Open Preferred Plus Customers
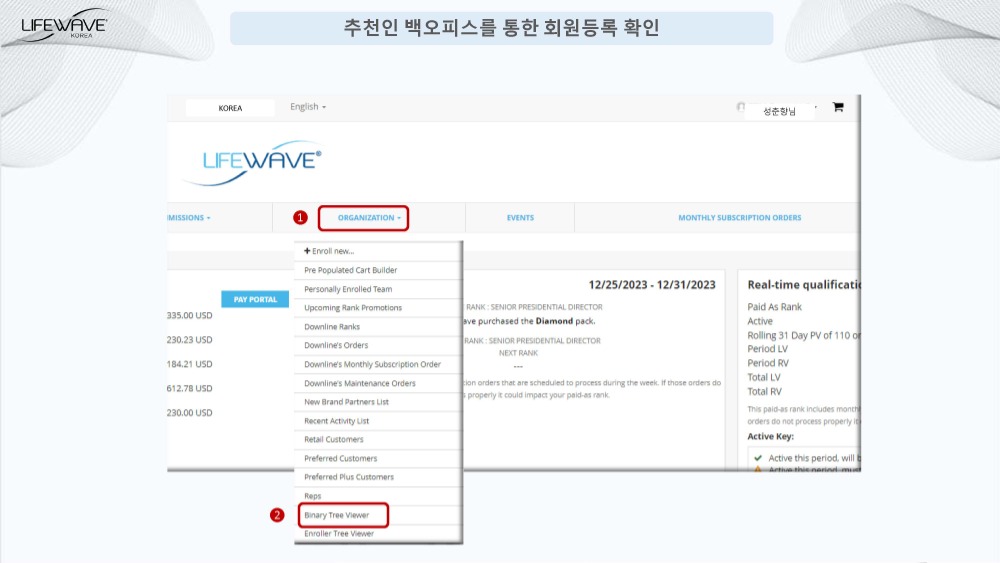1000x563 pixels. tap(349, 477)
